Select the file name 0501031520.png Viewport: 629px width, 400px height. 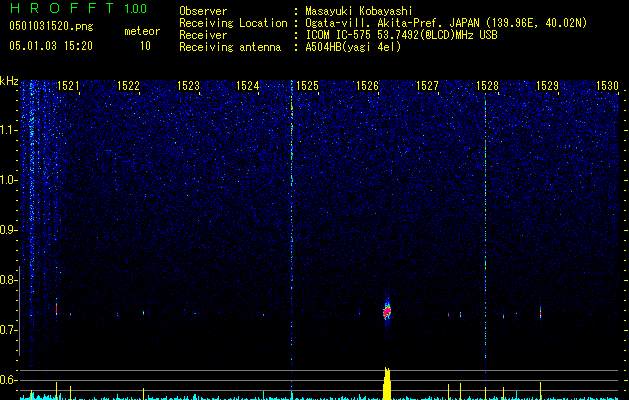[51, 27]
